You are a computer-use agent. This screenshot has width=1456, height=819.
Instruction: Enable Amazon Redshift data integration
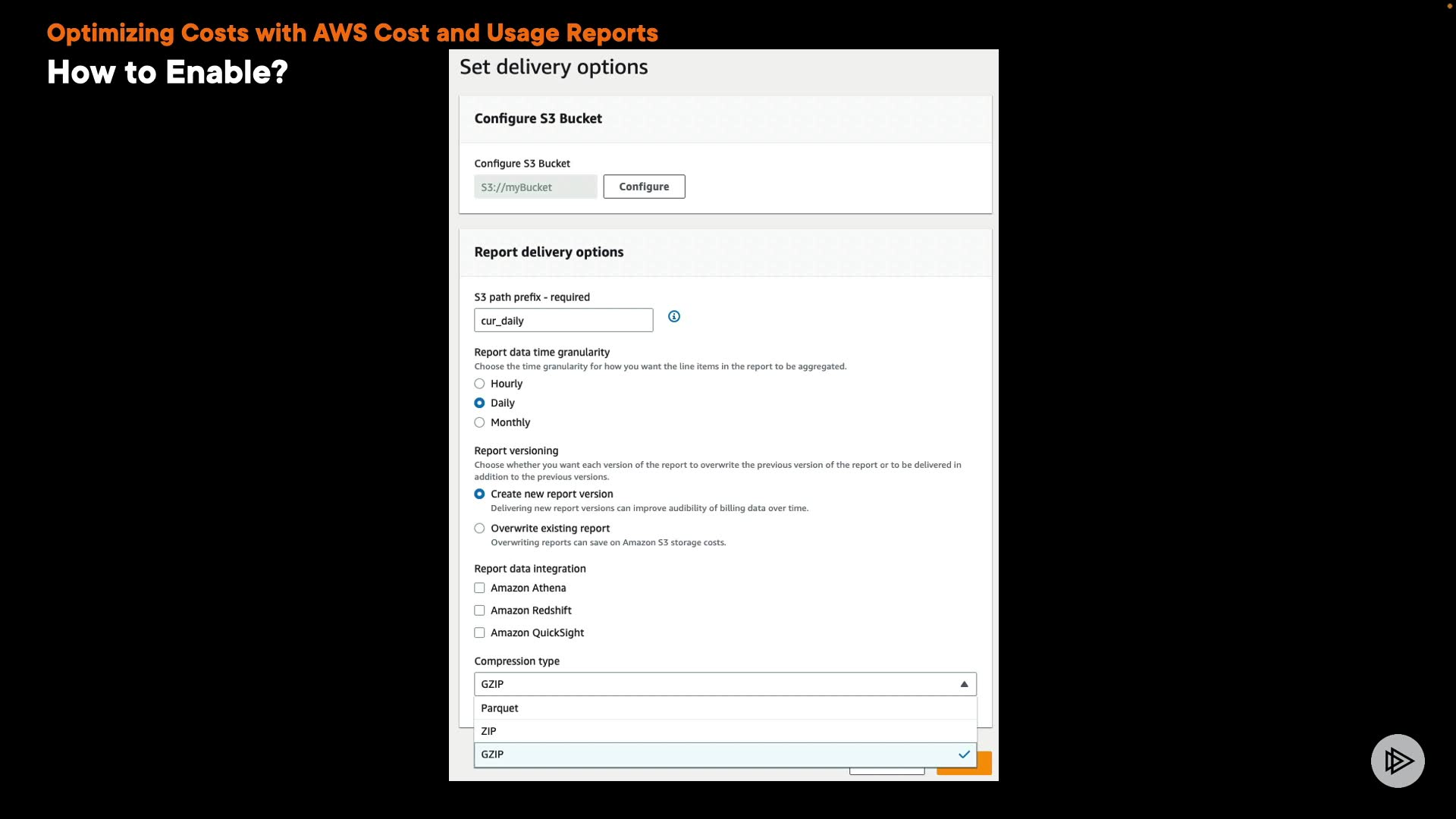tap(479, 610)
